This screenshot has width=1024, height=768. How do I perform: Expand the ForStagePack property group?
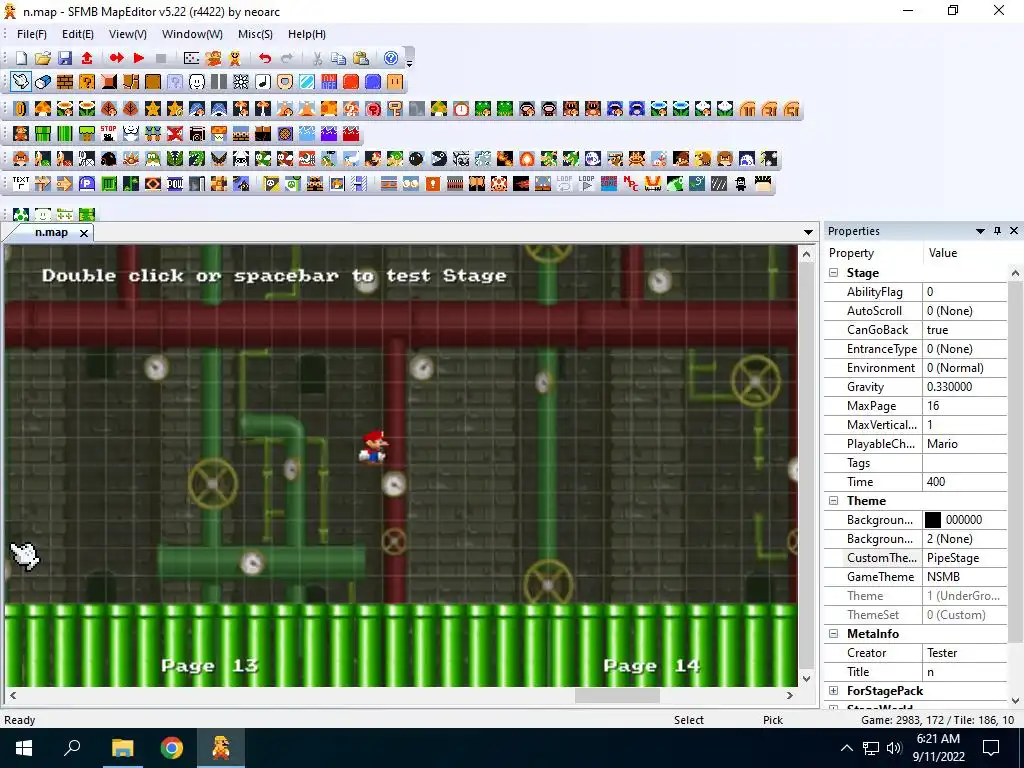coord(834,690)
